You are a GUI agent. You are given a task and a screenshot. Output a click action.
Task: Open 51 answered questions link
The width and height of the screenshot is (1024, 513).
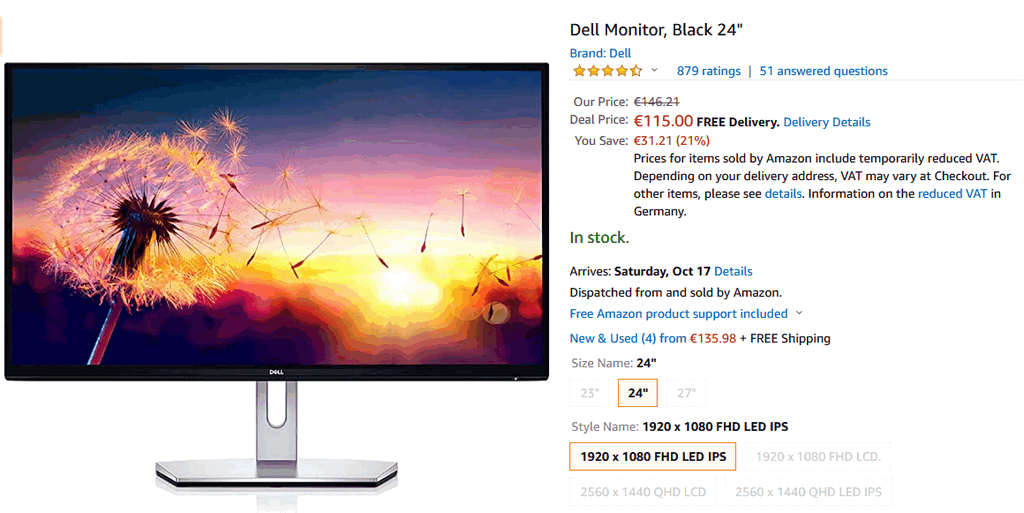(824, 71)
